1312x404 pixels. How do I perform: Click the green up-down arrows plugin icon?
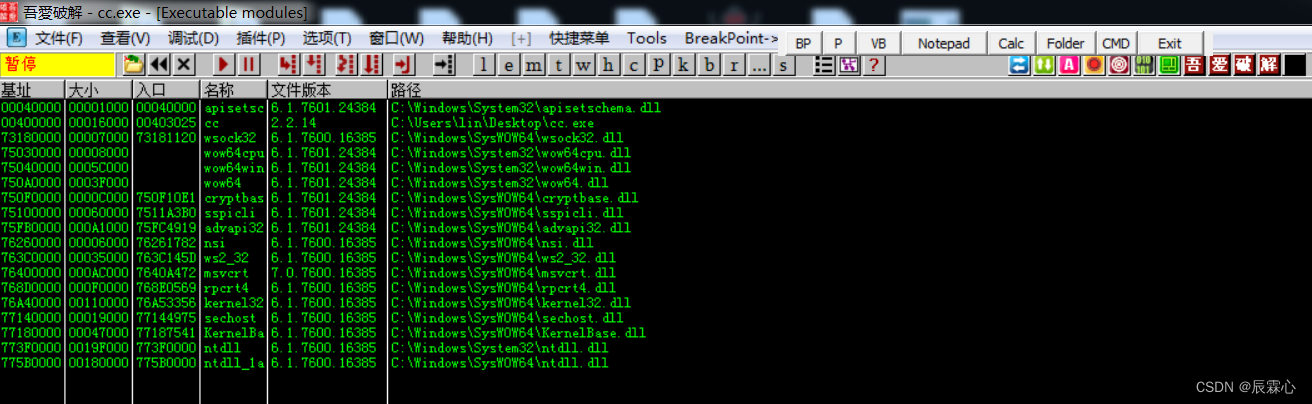(x=1044, y=65)
